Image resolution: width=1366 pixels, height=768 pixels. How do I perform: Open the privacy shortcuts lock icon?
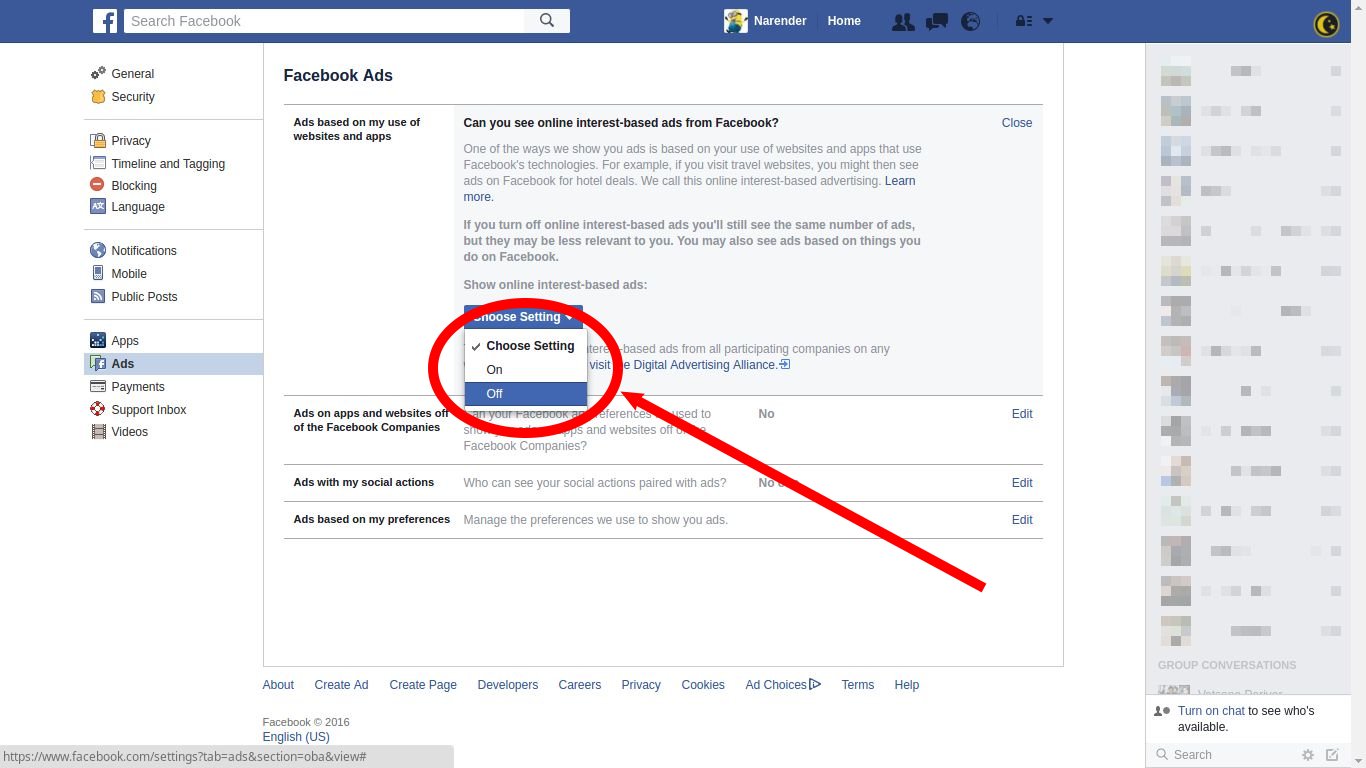click(1023, 21)
